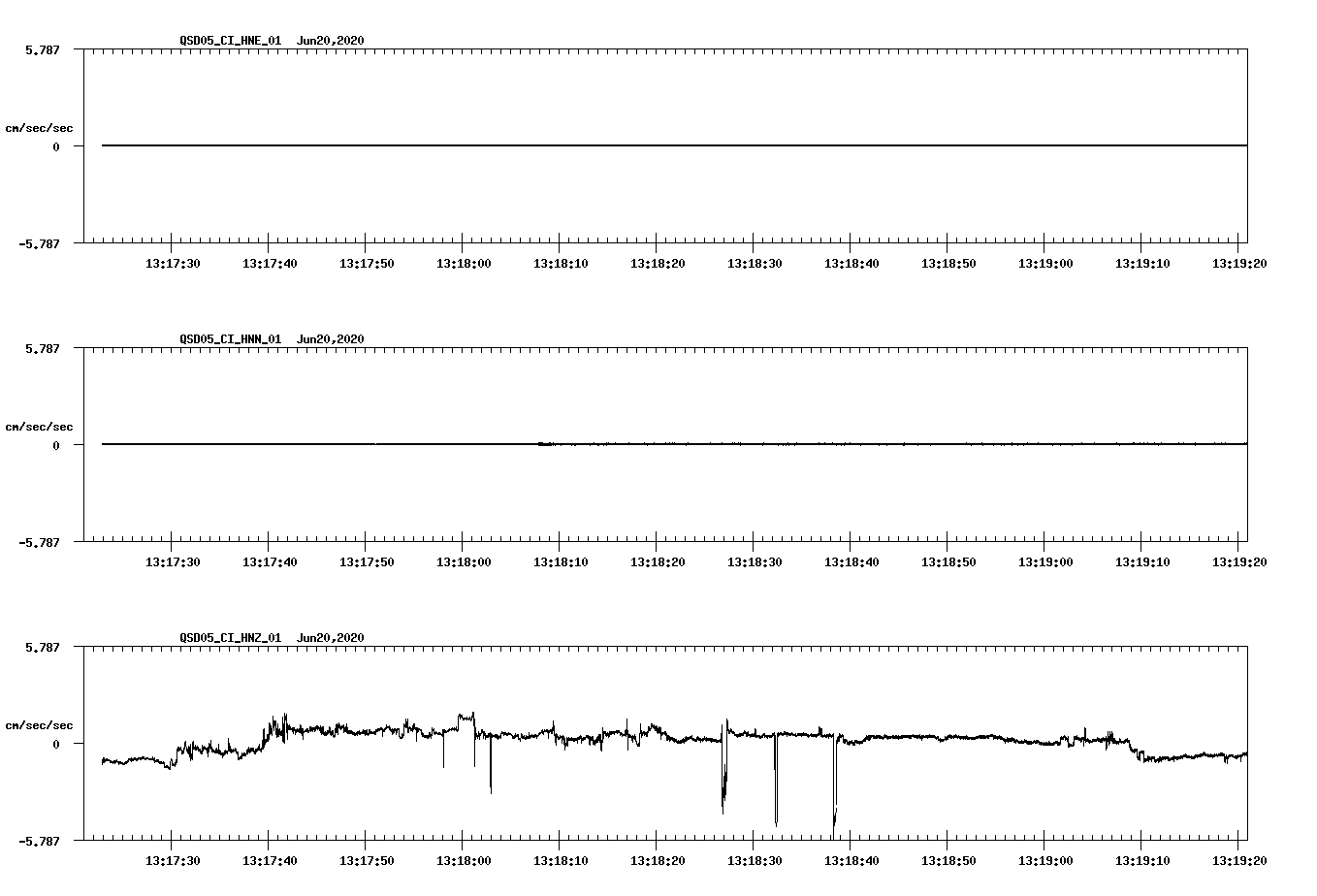Click the 5.787 upper limit on the HNE axis
Viewport: 1317px width, 896px height.
point(43,49)
